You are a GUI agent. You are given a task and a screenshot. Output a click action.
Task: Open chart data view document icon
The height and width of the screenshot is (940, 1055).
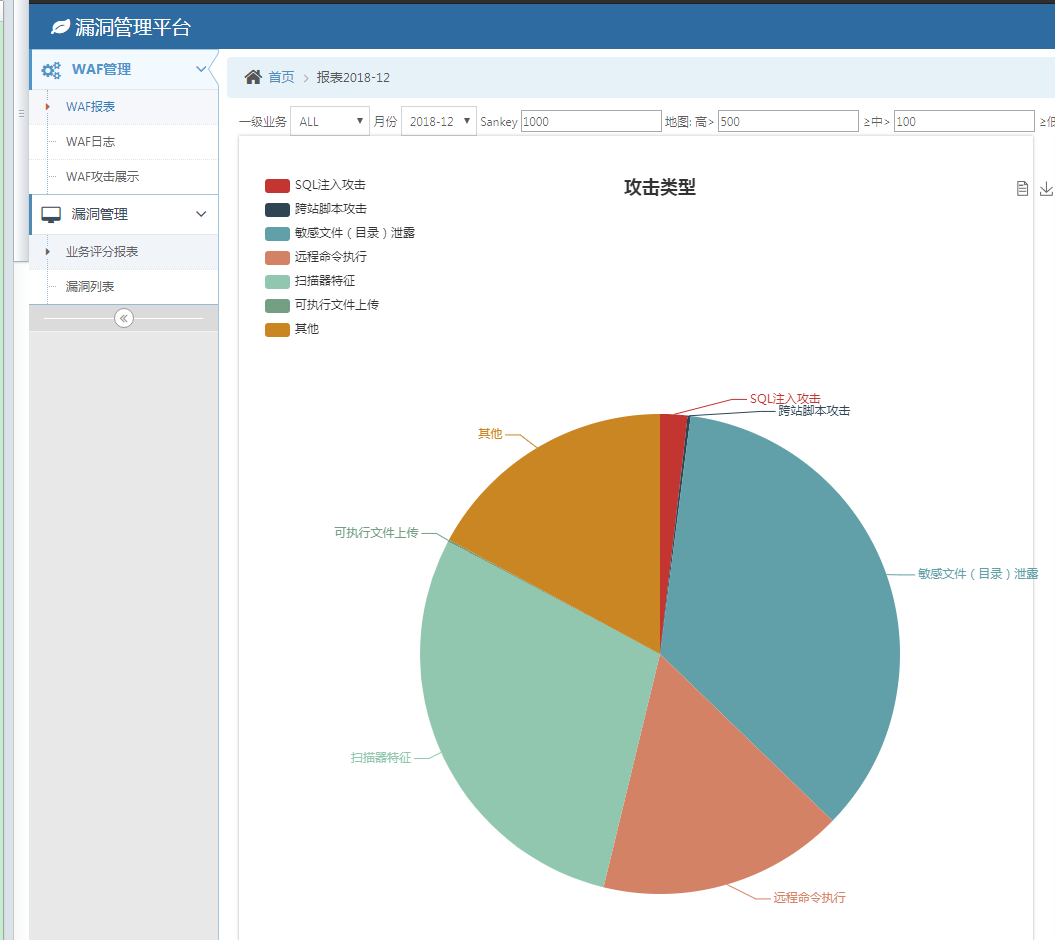pos(1022,188)
